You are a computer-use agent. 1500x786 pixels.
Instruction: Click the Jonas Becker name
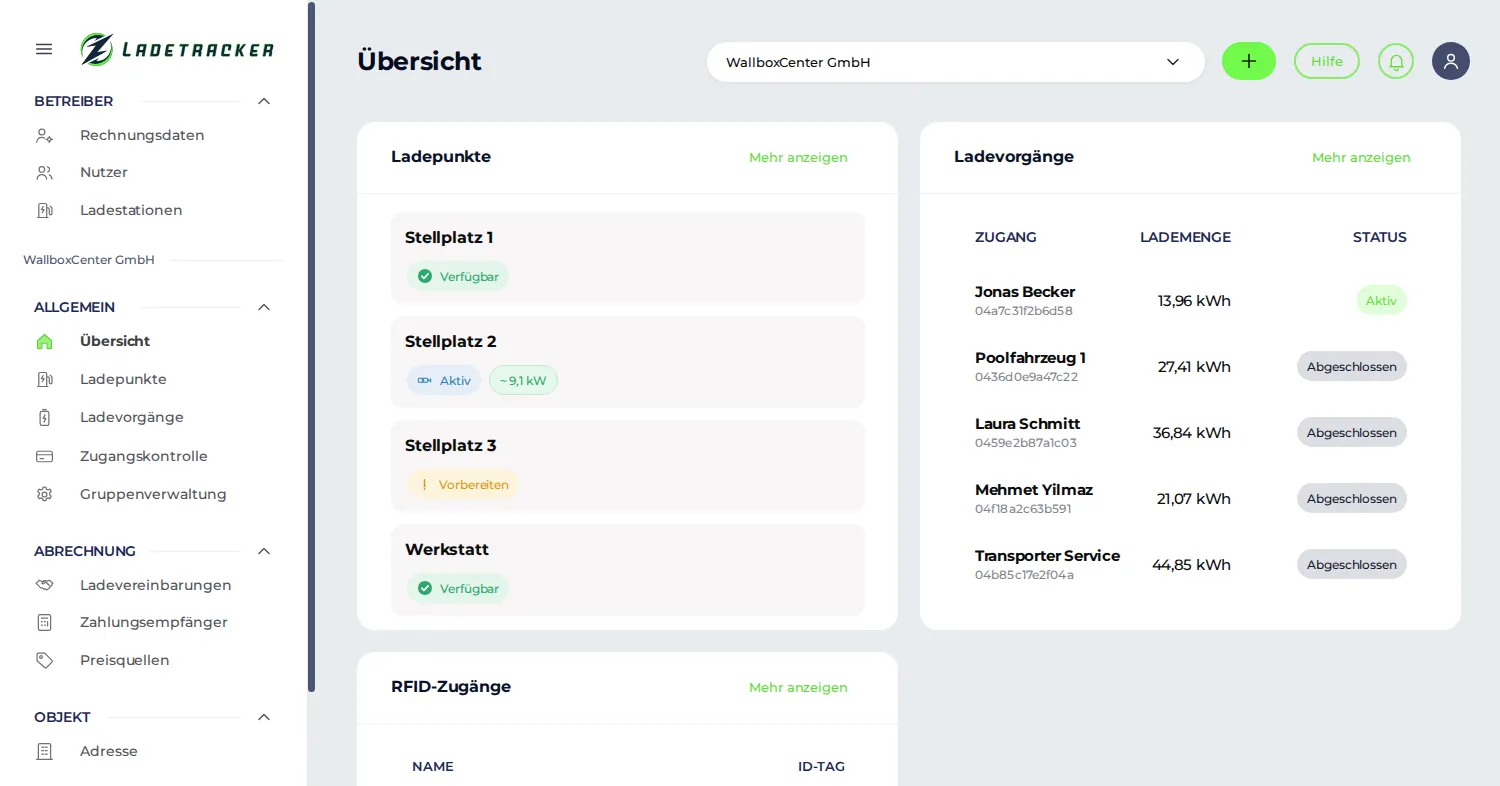point(1025,292)
